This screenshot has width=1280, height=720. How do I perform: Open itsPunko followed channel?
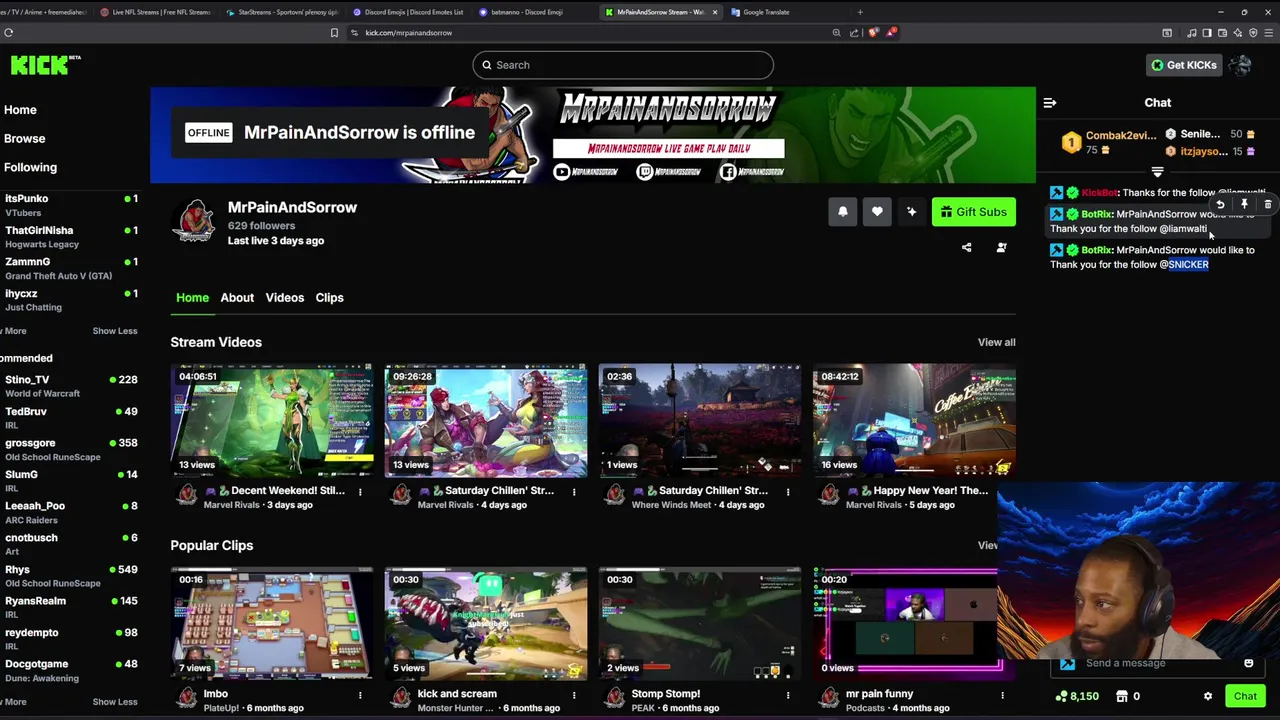[x=70, y=205]
